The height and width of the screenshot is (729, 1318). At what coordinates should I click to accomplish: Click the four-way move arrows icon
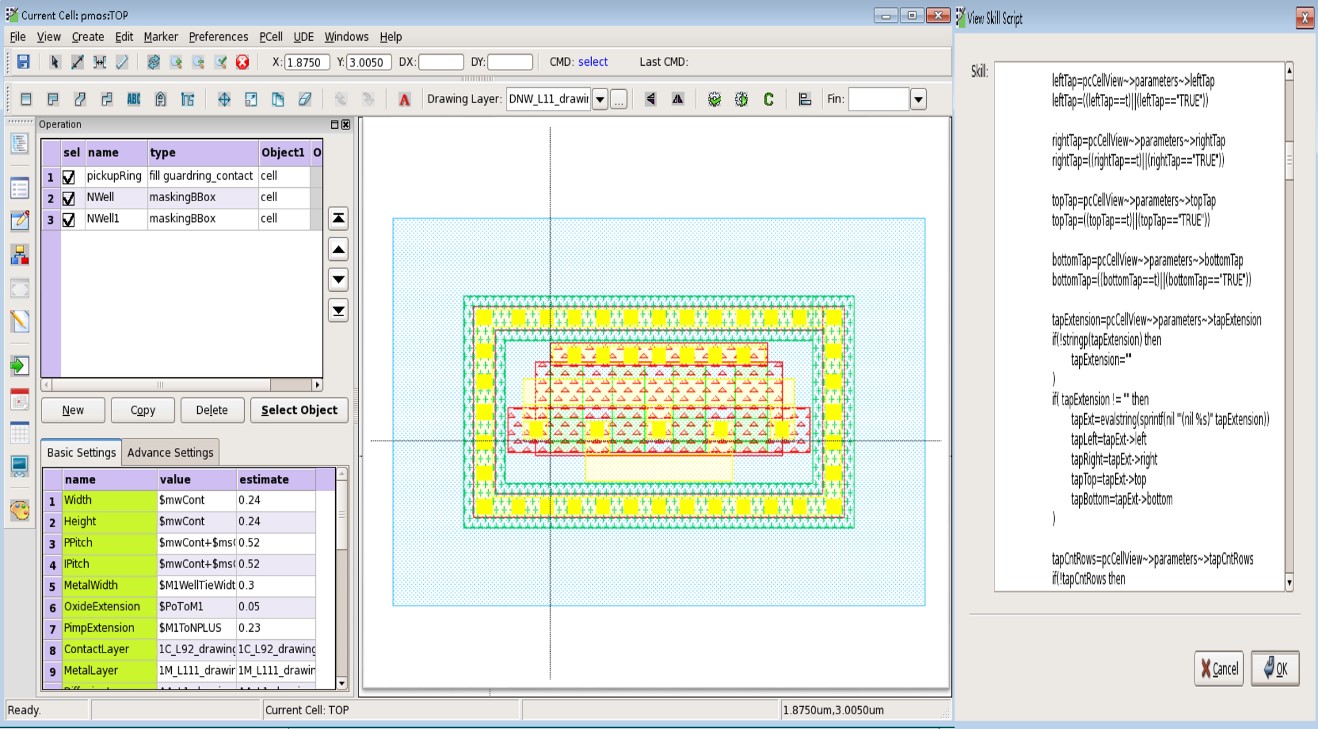(224, 99)
